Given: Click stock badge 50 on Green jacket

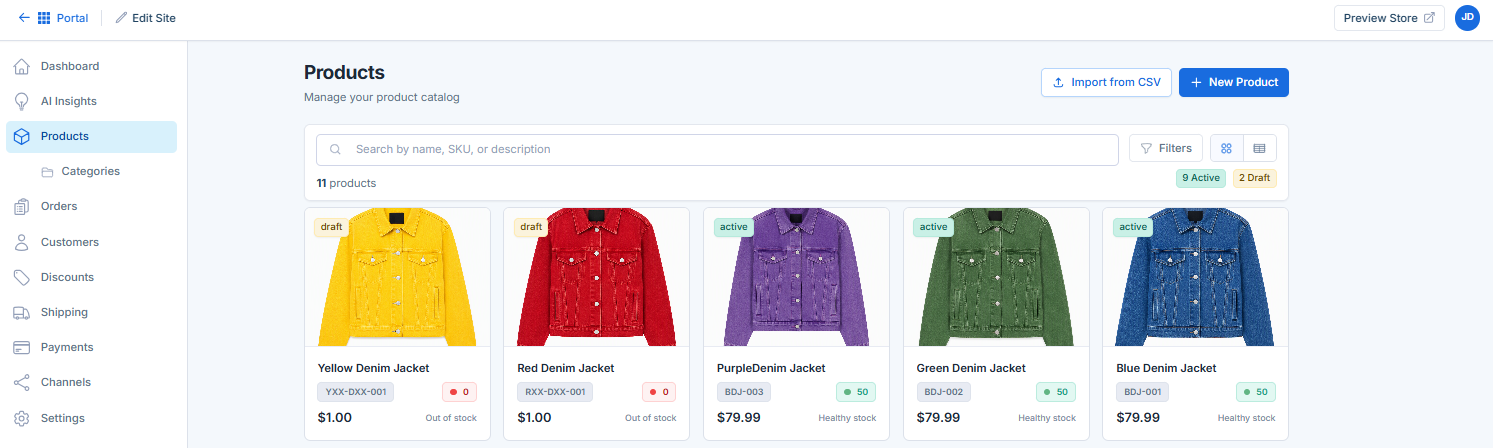Looking at the screenshot, I should (x=1056, y=392).
